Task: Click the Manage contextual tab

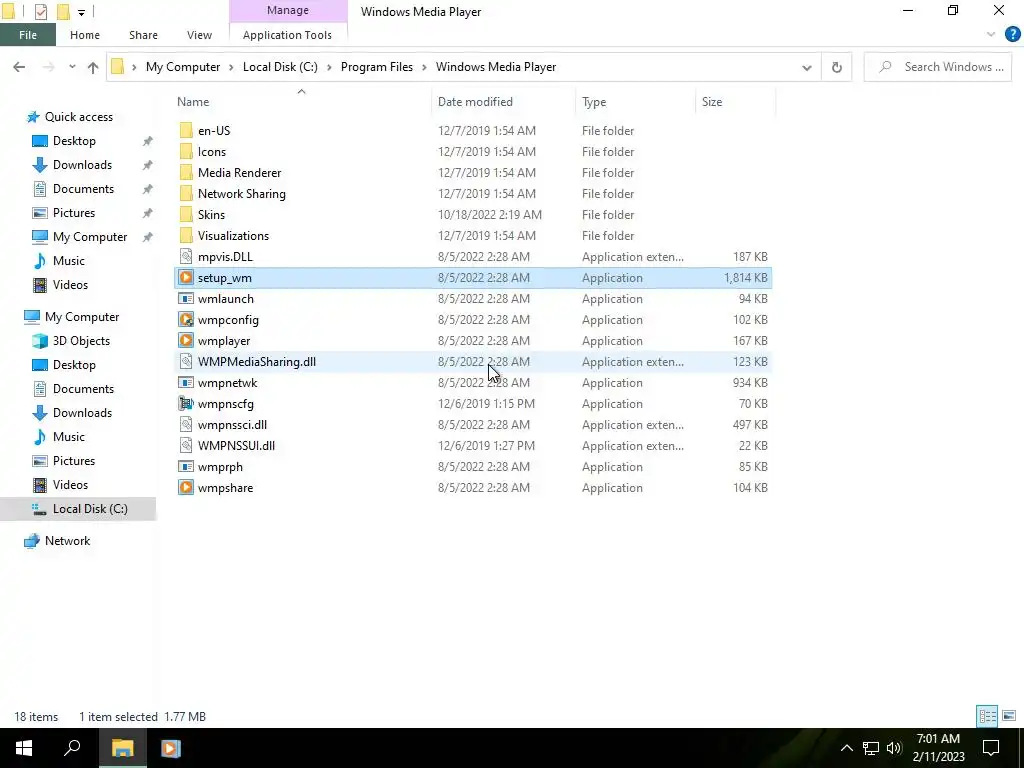Action: click(x=287, y=10)
